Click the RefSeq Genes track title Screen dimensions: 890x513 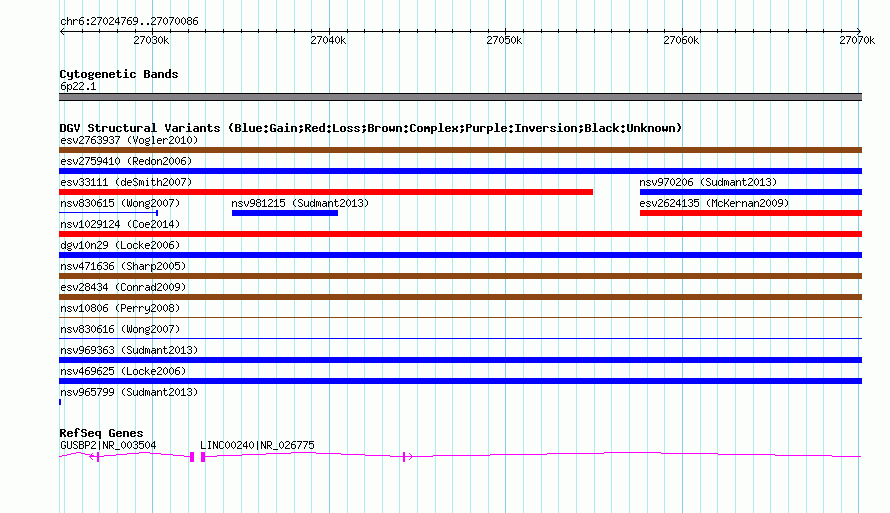(x=101, y=433)
